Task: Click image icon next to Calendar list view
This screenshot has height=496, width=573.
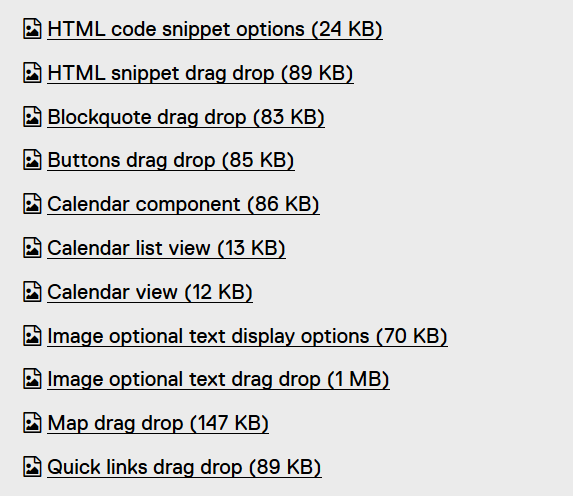Action: coord(32,248)
